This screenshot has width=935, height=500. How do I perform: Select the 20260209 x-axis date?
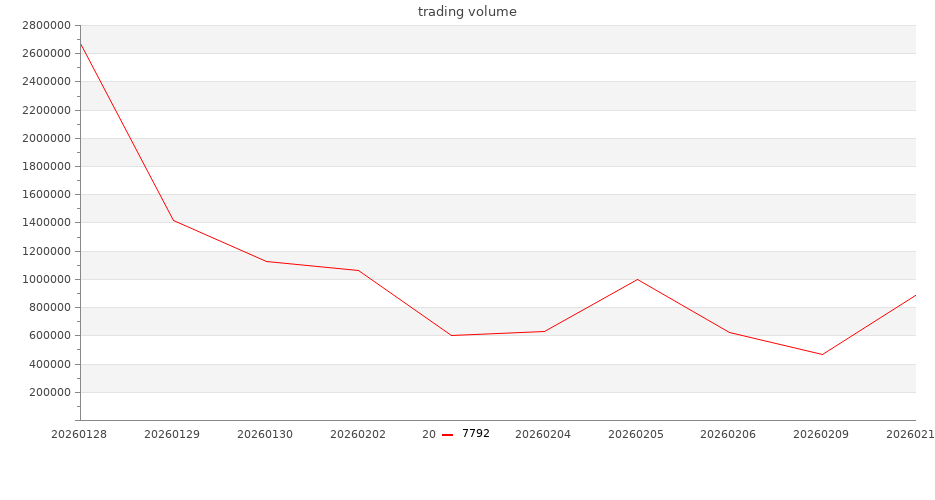coord(821,434)
